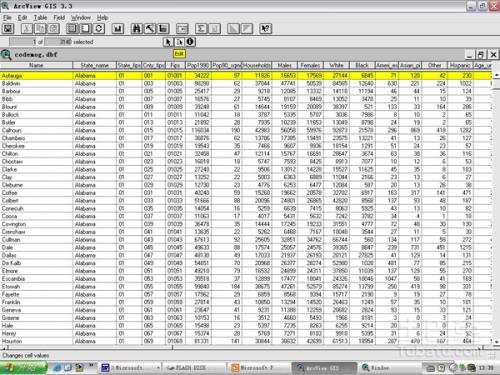Click the Select None icon
This screenshot has height=375, width=500.
point(85,29)
